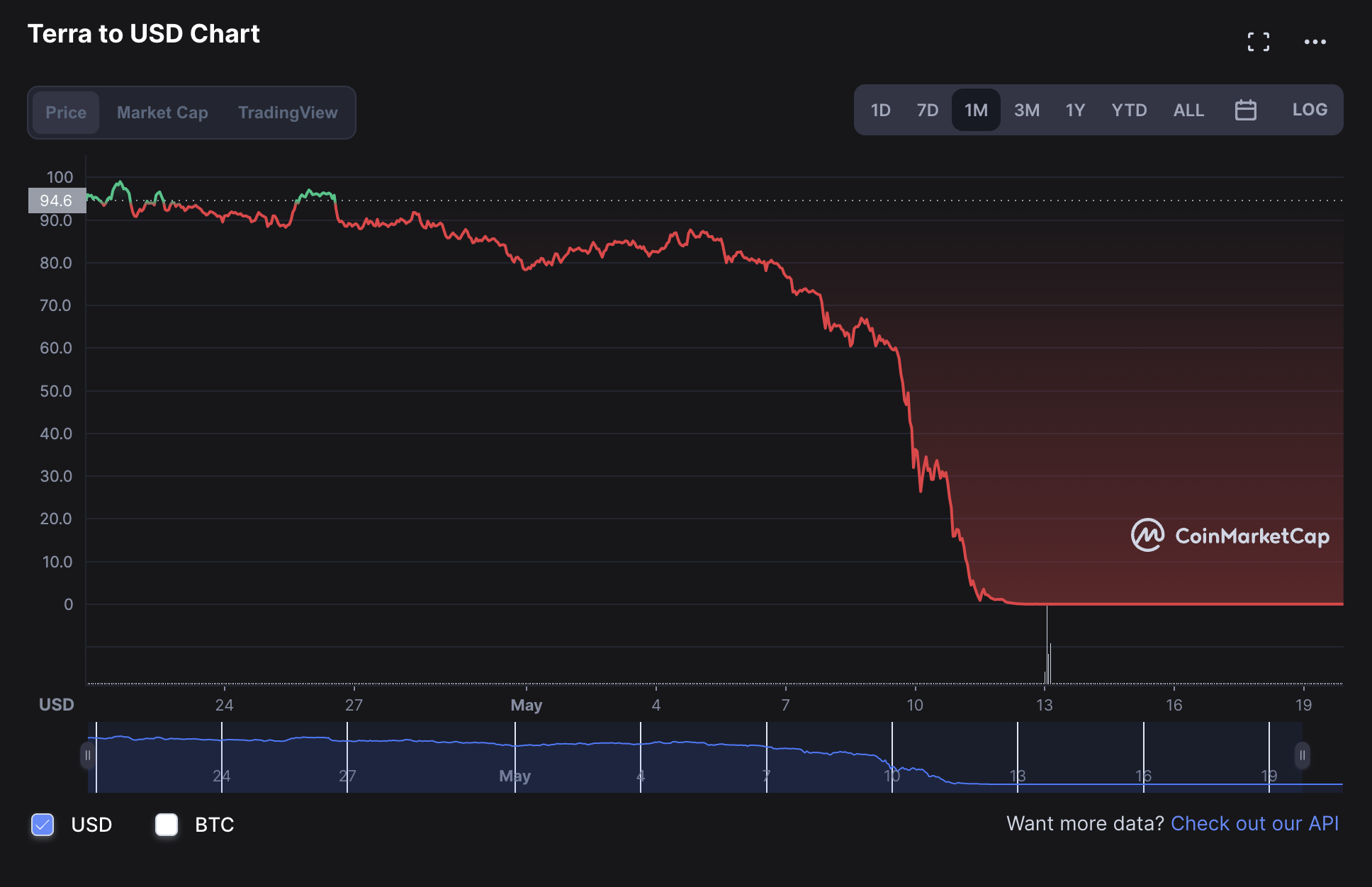Click the right range slider handle
This screenshot has height=887, width=1372.
coord(1302,755)
